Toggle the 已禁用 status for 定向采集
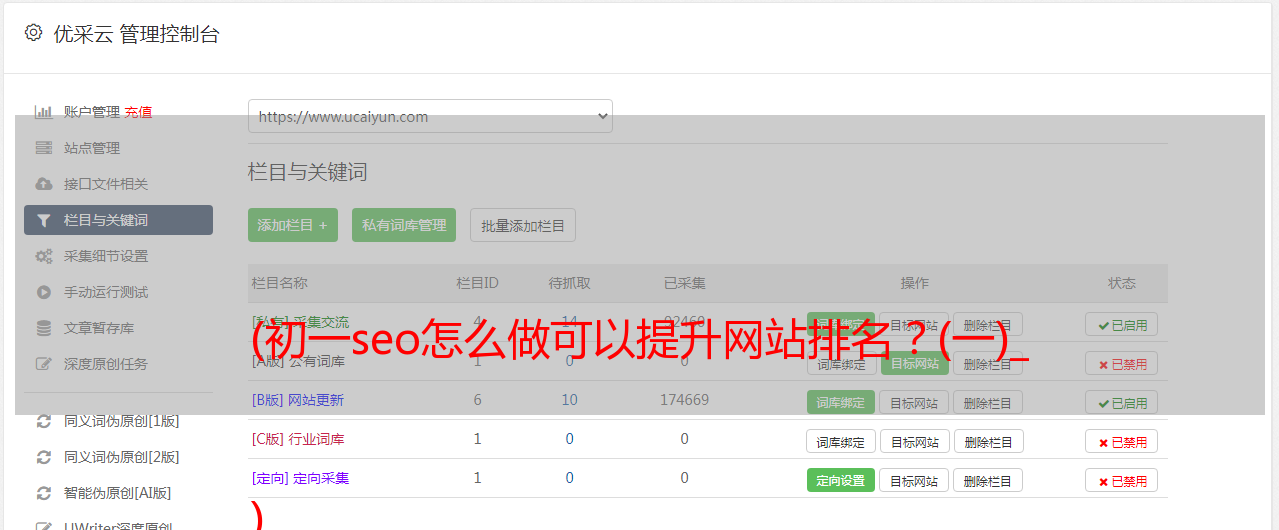 1122,480
